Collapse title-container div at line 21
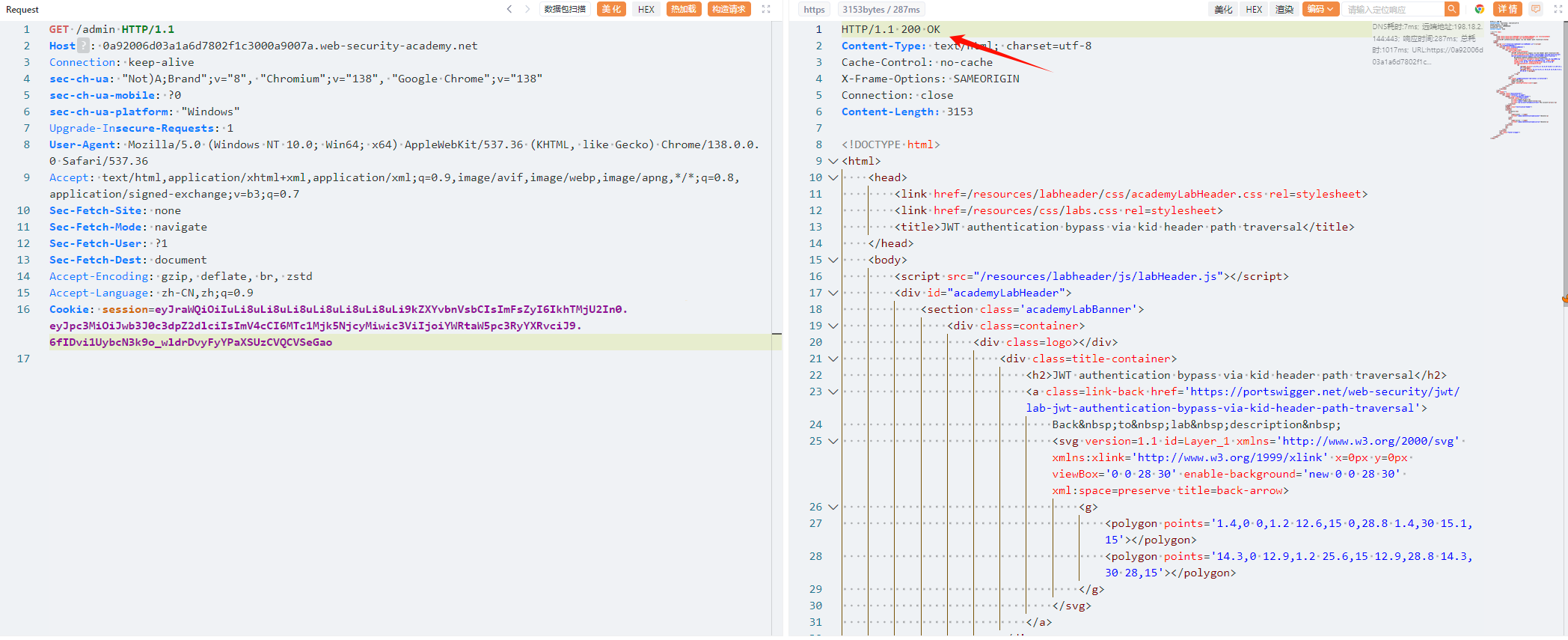 pyautogui.click(x=833, y=359)
